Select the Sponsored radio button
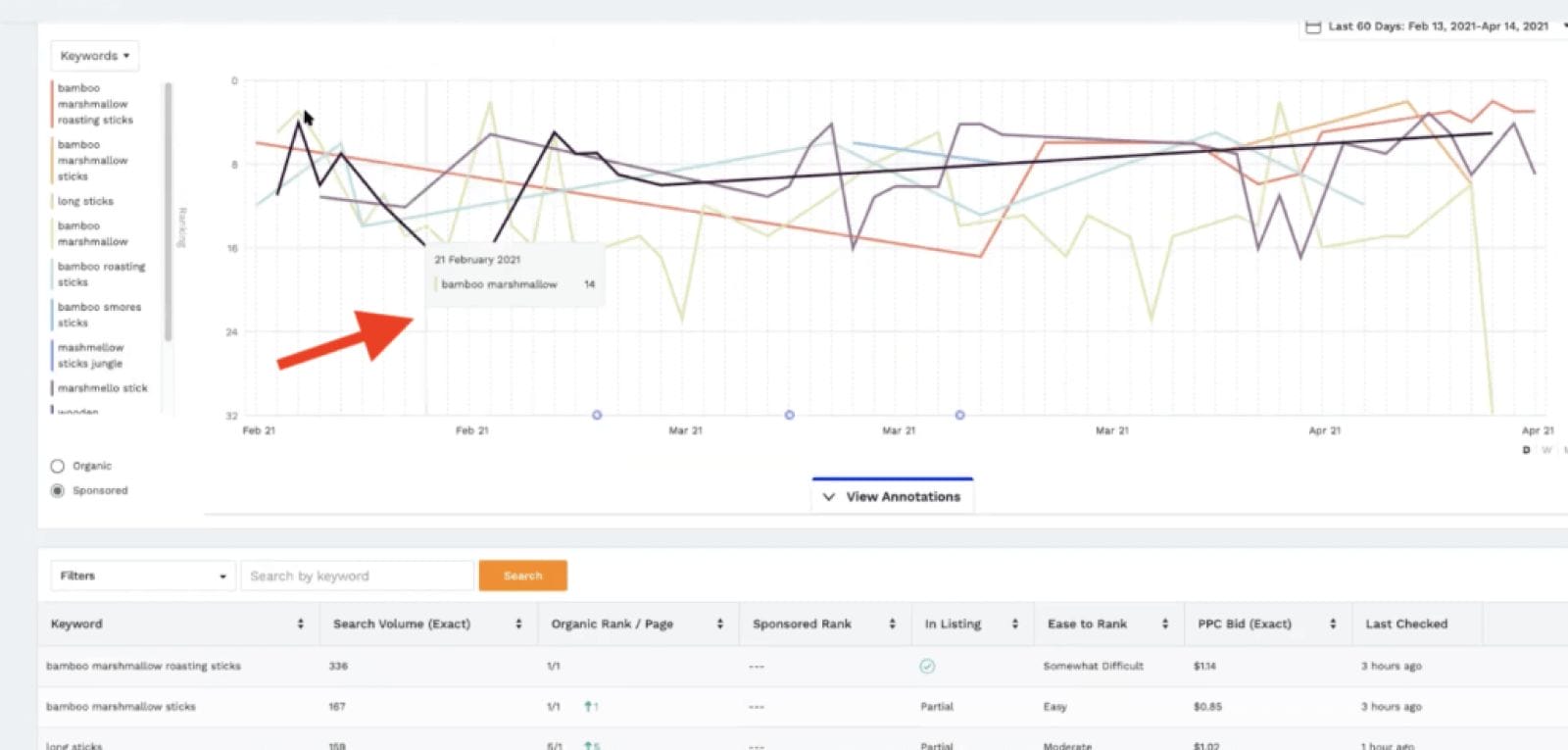The height and width of the screenshot is (750, 1568). [x=58, y=490]
